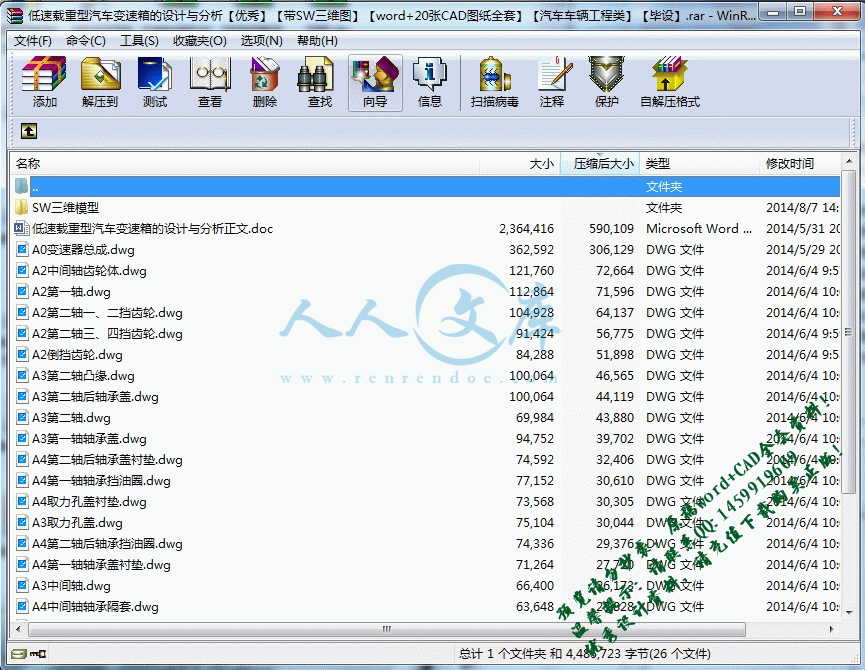Screen dimensions: 865x670
Task: Open archive Info (信息) icon
Action: click(x=430, y=83)
